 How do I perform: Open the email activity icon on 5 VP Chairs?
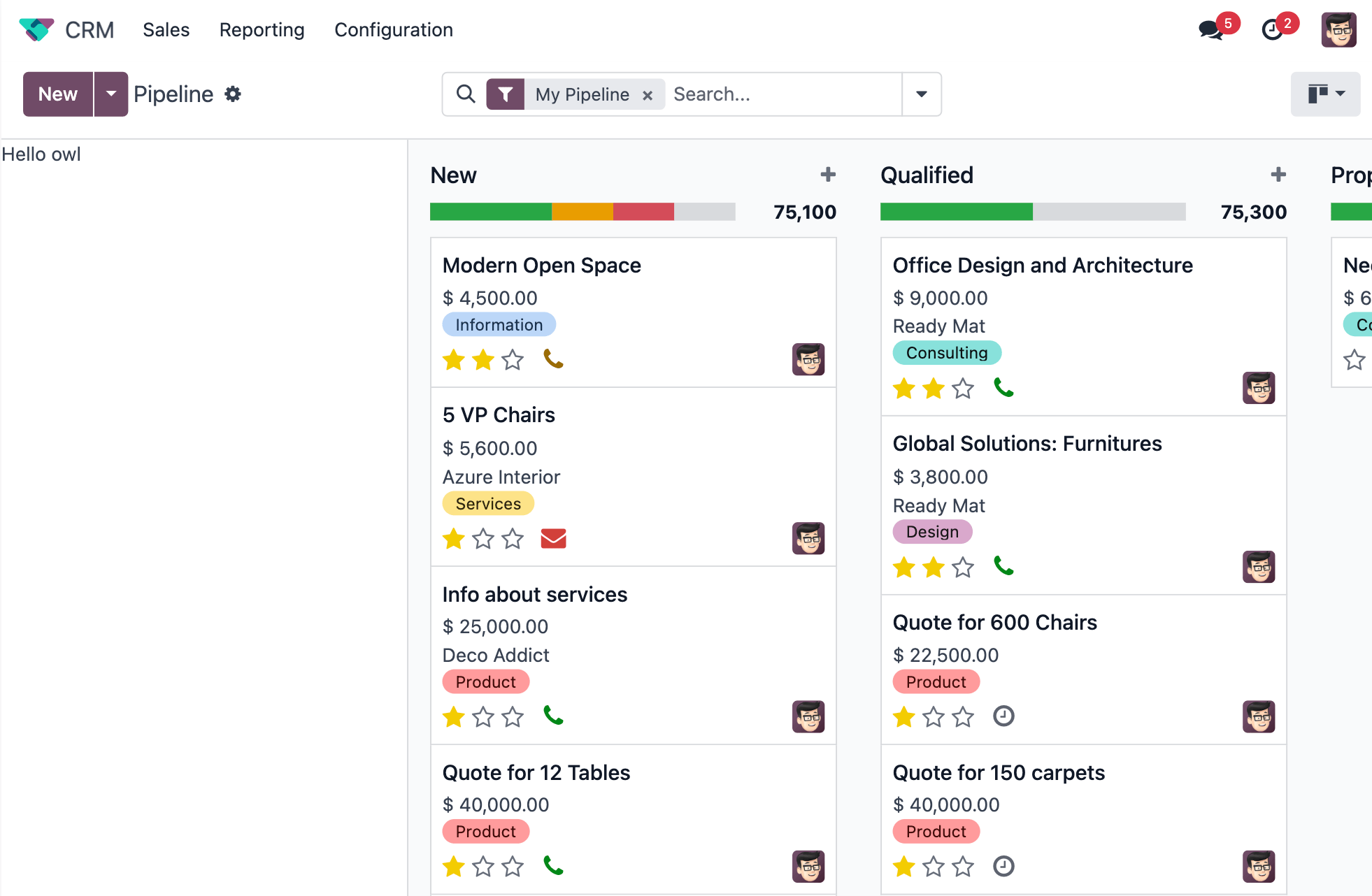553,538
